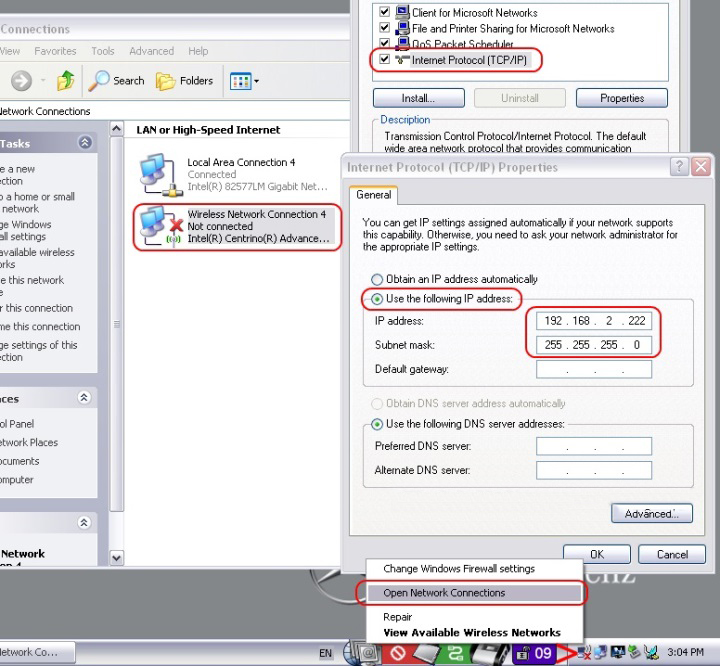Open the Favorites menu
720x666 pixels.
click(55, 51)
